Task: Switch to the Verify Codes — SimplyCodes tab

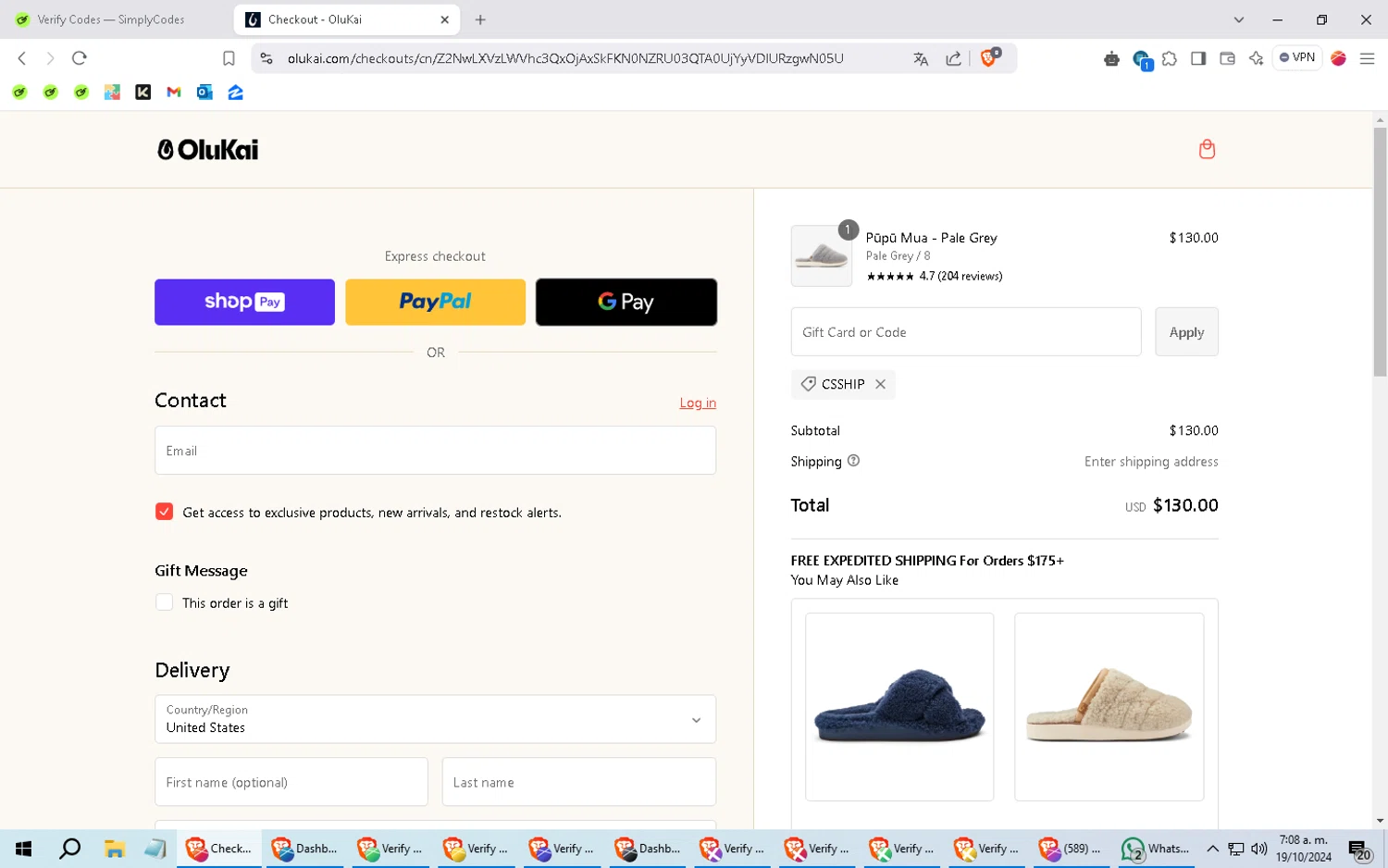Action: pos(111,19)
